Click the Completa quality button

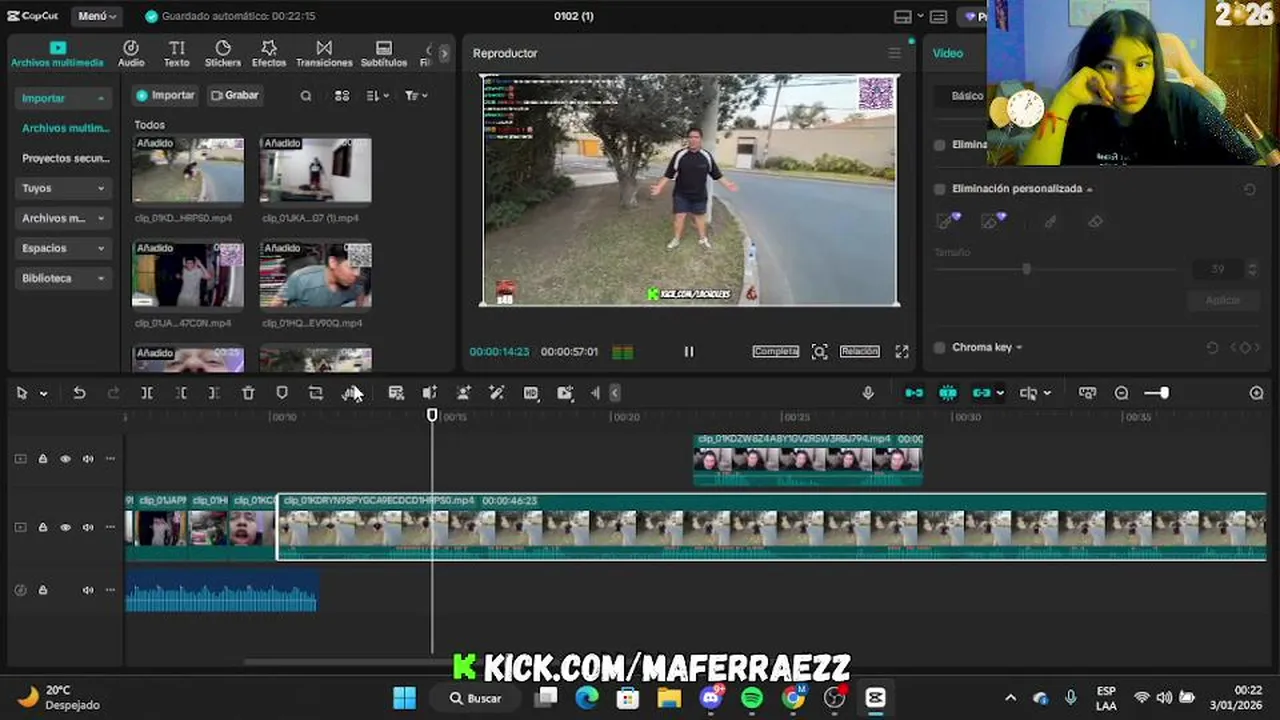[x=776, y=351]
